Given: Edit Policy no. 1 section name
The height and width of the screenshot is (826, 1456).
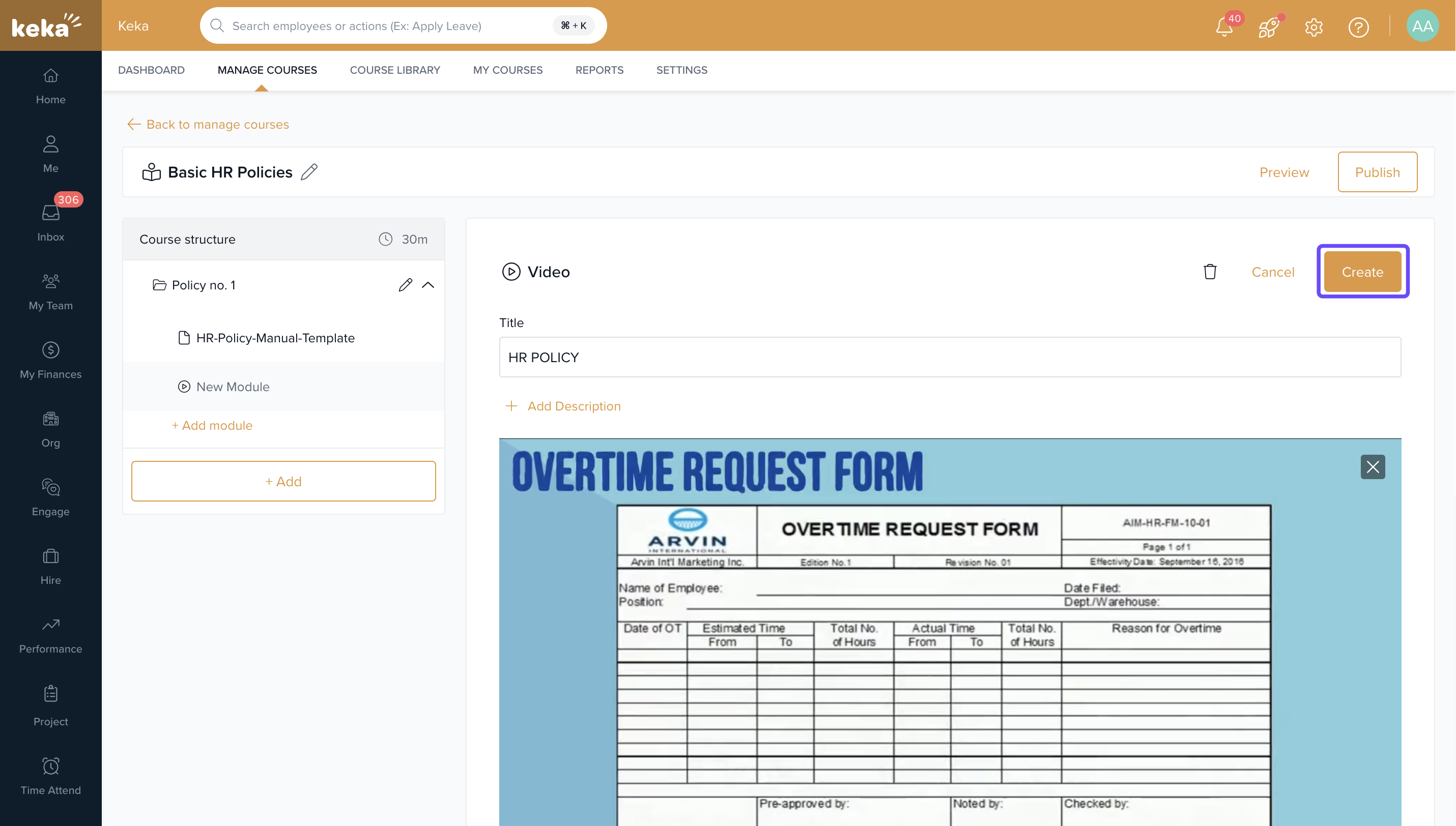Looking at the screenshot, I should (405, 285).
